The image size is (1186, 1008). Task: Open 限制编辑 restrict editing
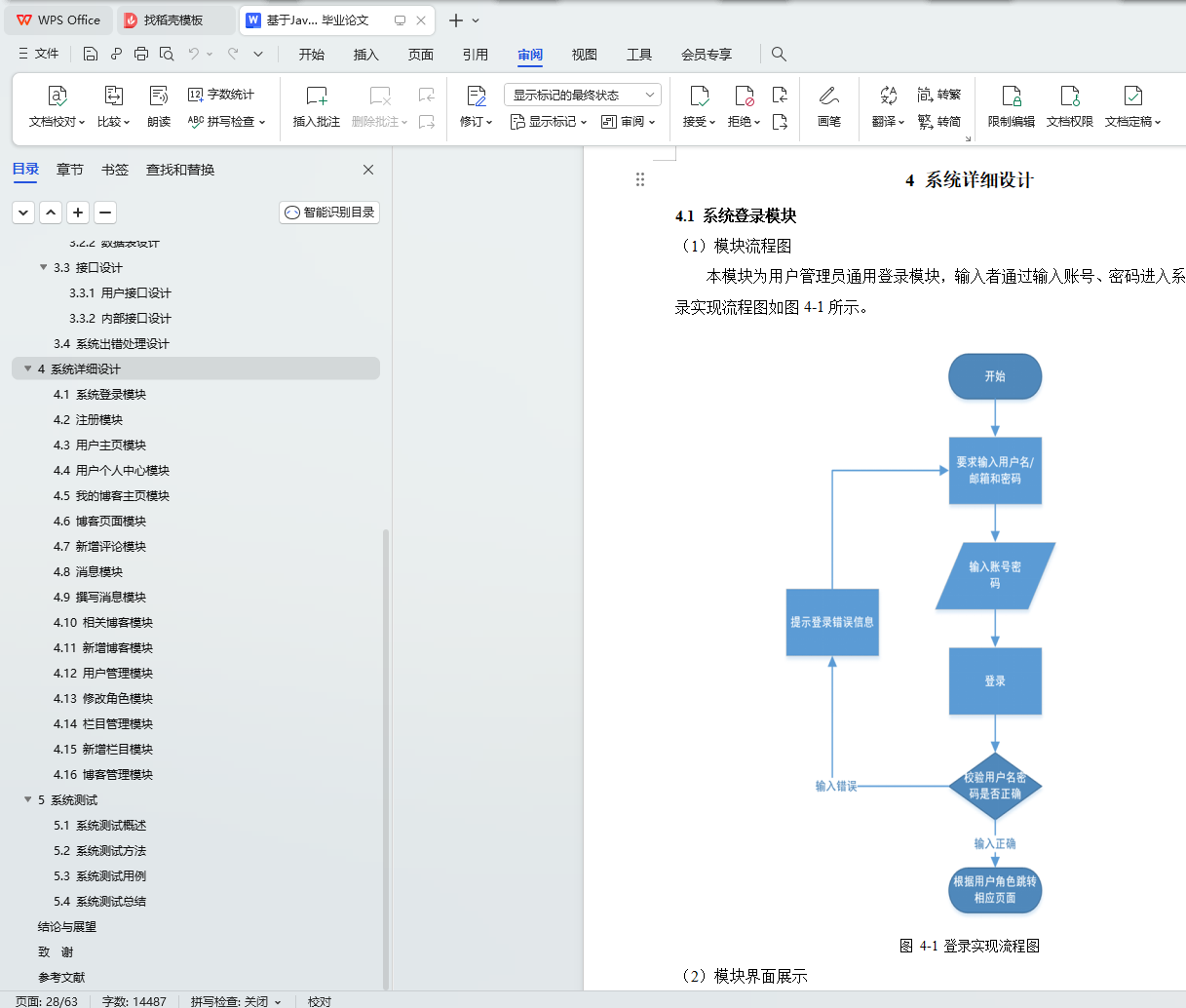[x=1012, y=107]
